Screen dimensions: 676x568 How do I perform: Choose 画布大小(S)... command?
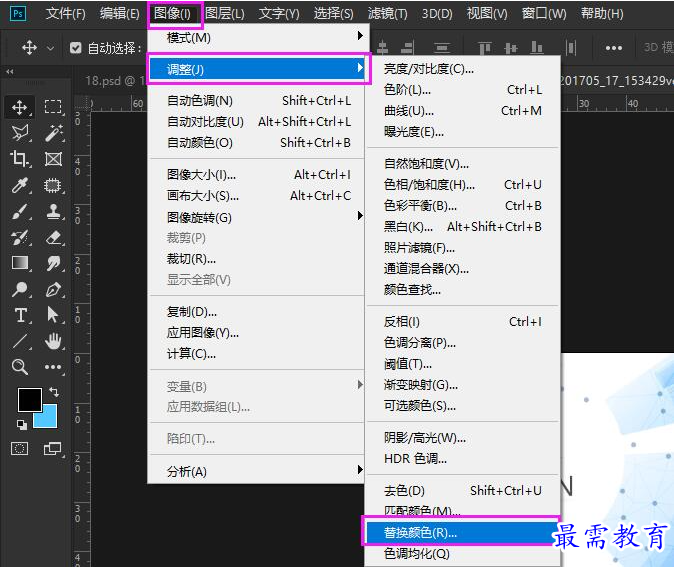pos(257,196)
